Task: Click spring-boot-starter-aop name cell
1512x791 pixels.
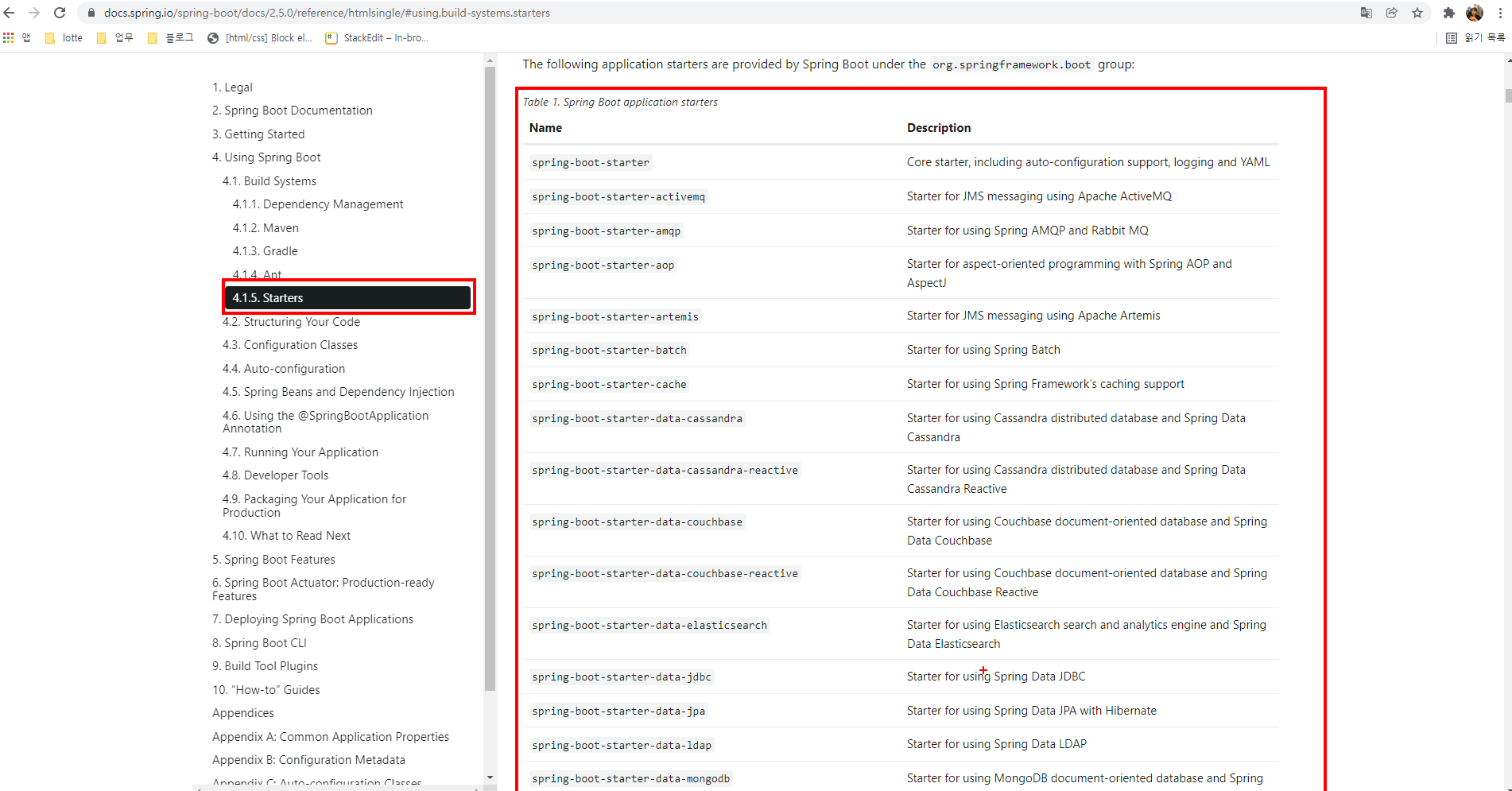Action: tap(603, 265)
